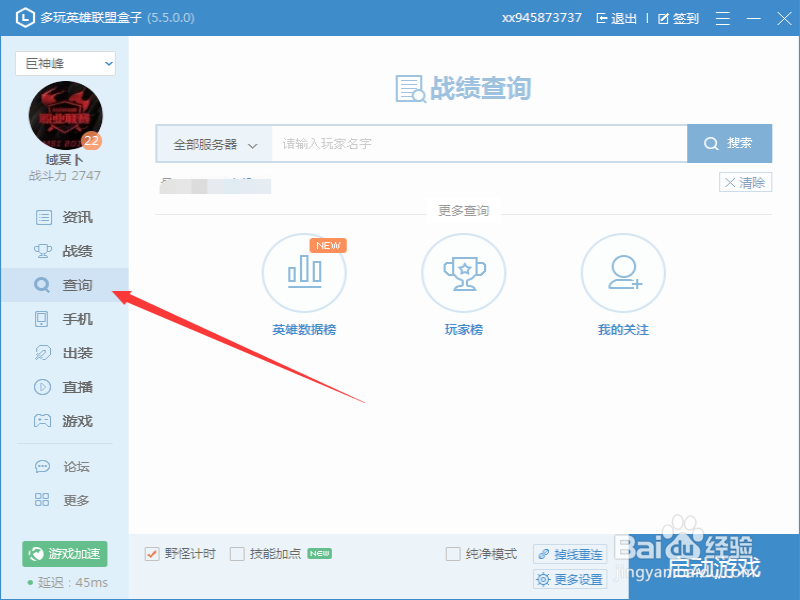Image resolution: width=800 pixels, height=600 pixels.
Task: Clear search history with 清除
Action: click(745, 182)
